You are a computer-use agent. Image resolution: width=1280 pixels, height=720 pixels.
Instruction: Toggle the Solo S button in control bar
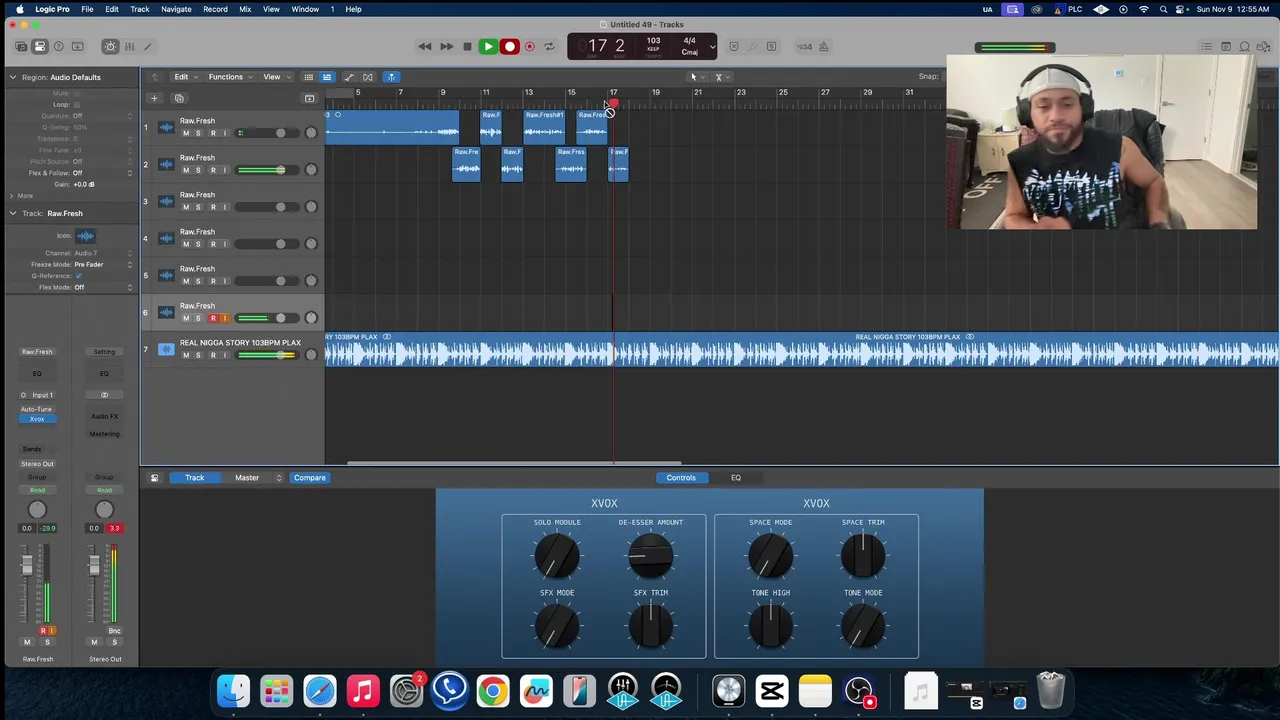coord(771,46)
